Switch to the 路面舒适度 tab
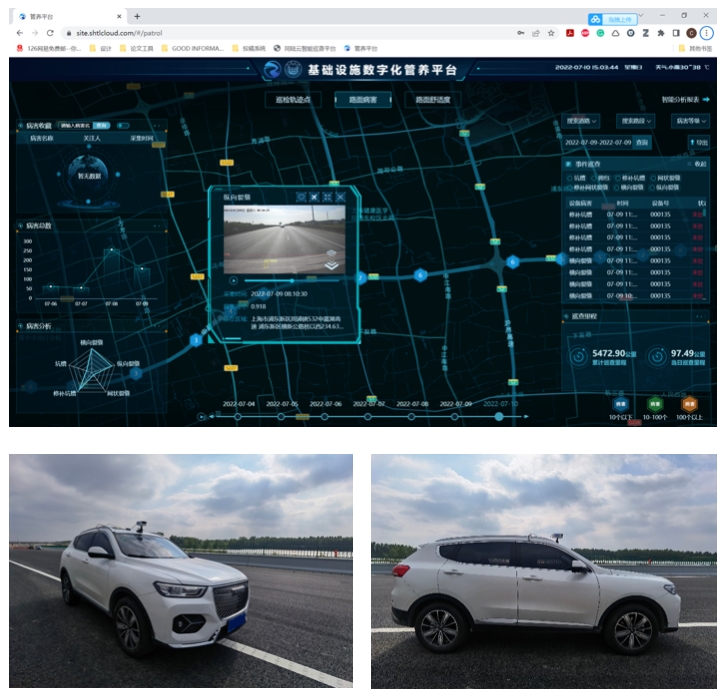The width and height of the screenshot is (725, 696). click(x=432, y=99)
